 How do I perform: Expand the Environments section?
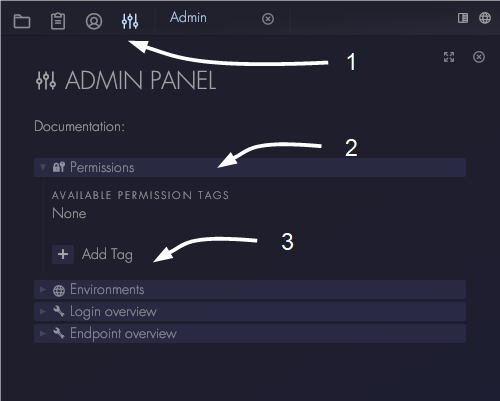250,290
